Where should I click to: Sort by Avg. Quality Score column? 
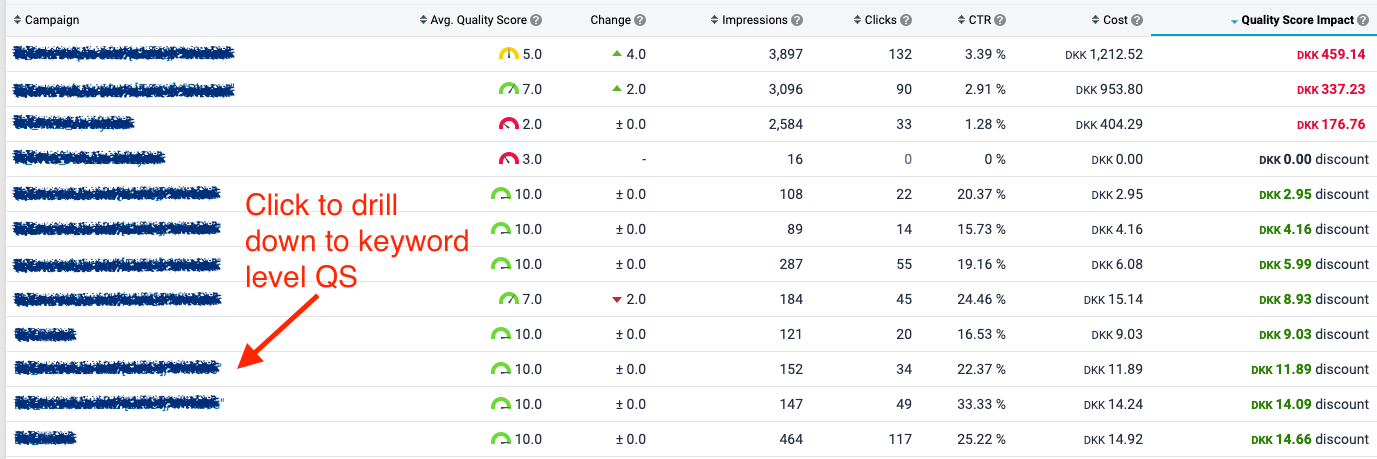pos(478,20)
